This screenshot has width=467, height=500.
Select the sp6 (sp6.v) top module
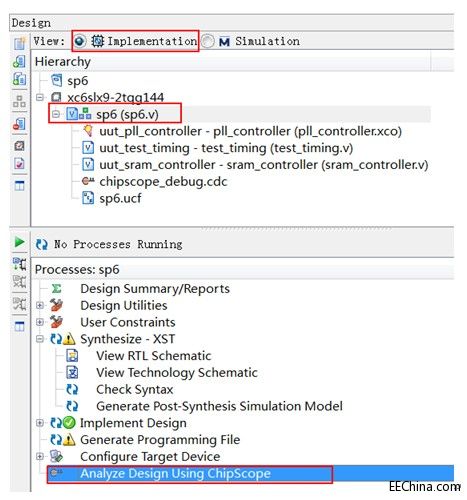click(127, 114)
